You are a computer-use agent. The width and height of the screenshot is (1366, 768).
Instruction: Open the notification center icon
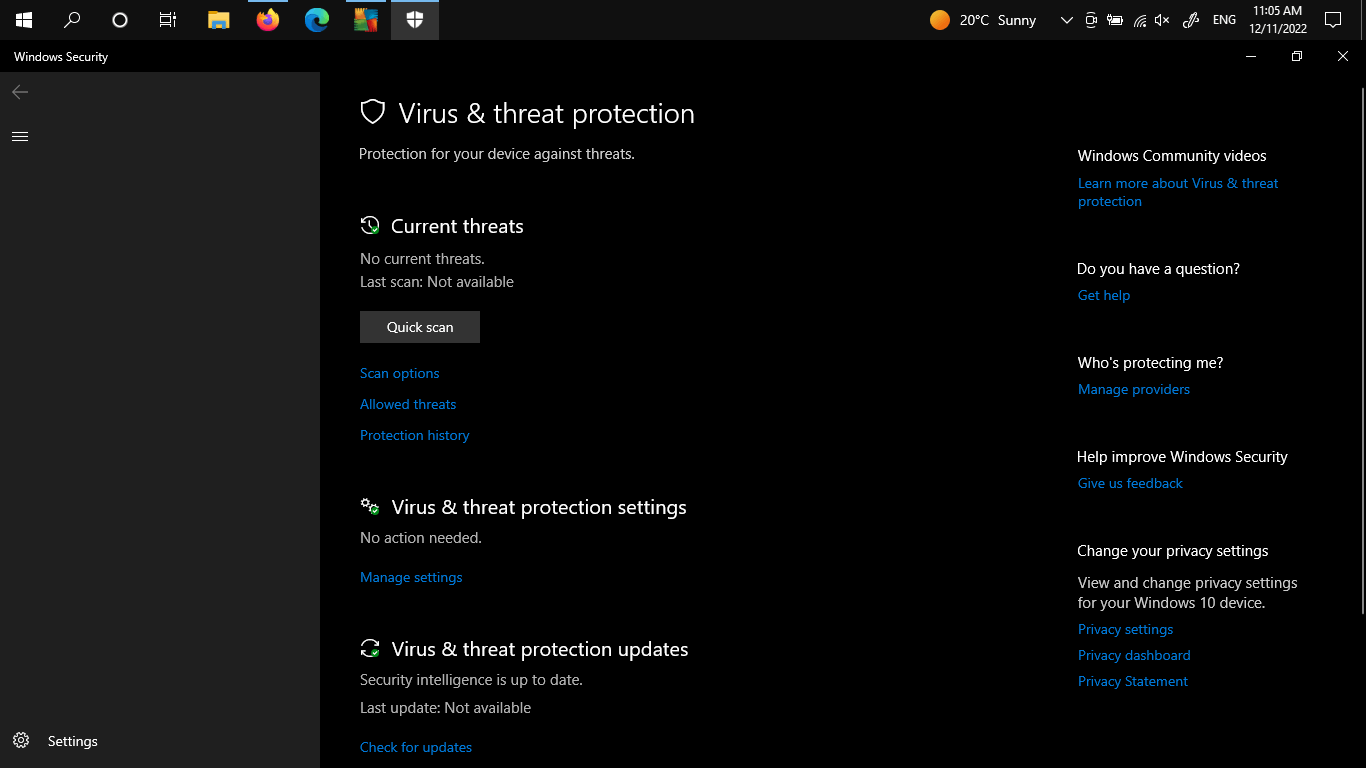click(x=1332, y=20)
